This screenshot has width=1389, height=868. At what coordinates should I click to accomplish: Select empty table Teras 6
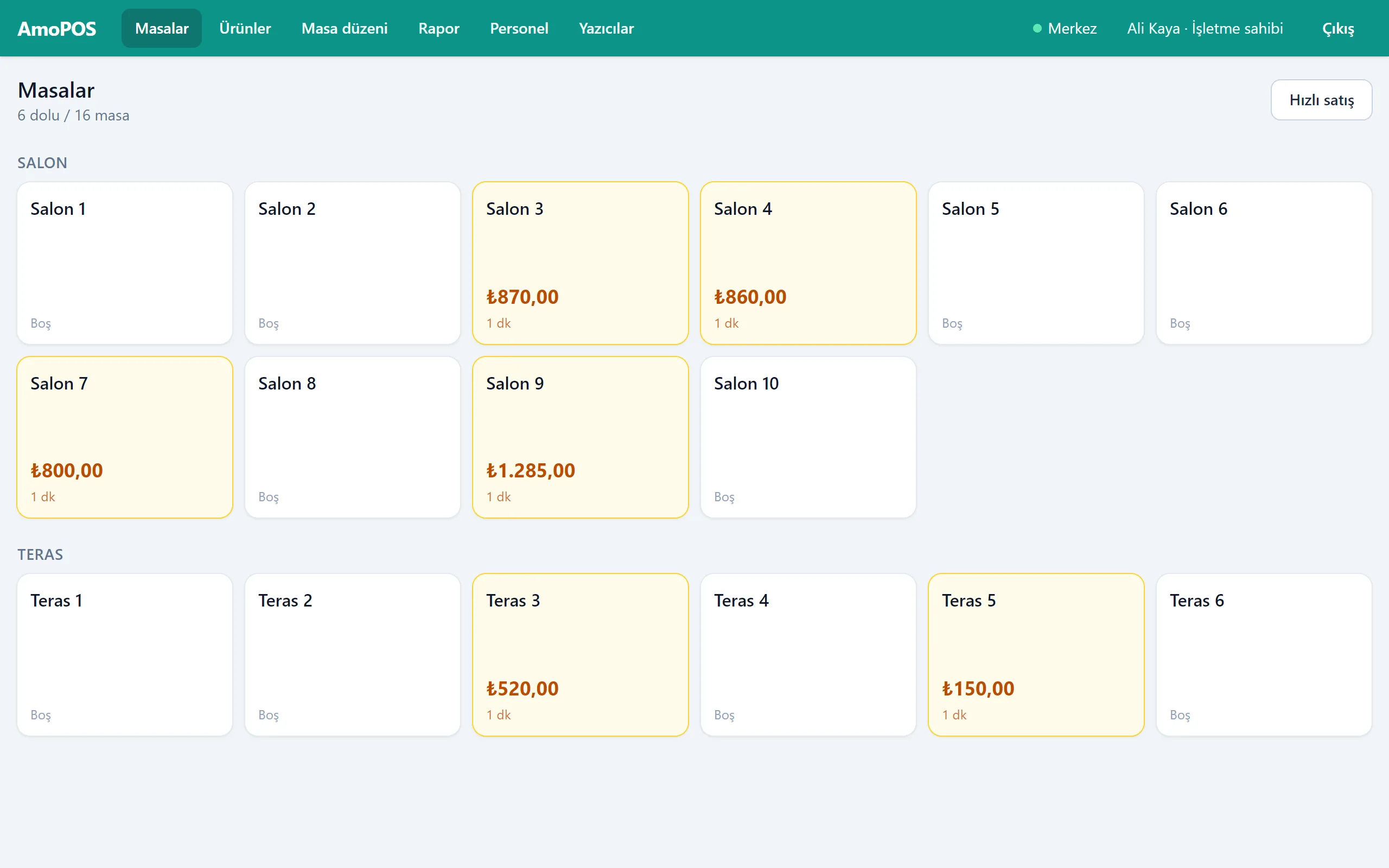1264,654
